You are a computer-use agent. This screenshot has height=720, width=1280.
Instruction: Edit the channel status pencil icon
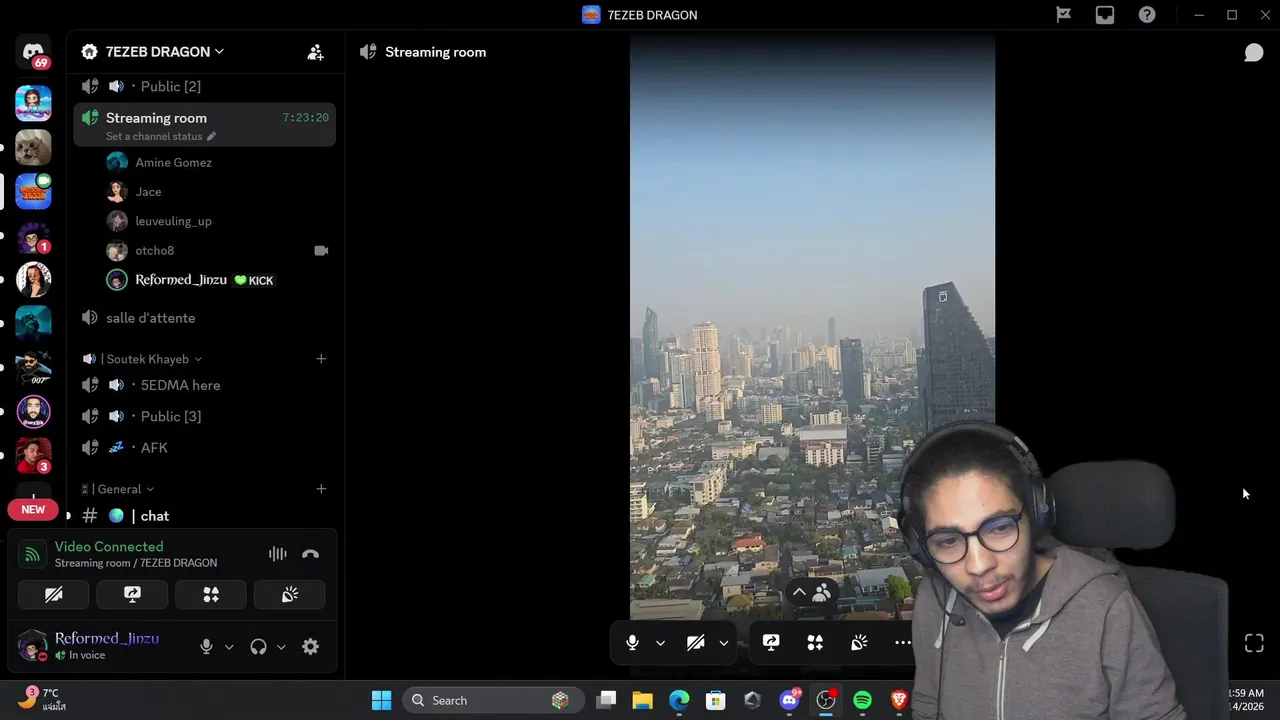(211, 136)
